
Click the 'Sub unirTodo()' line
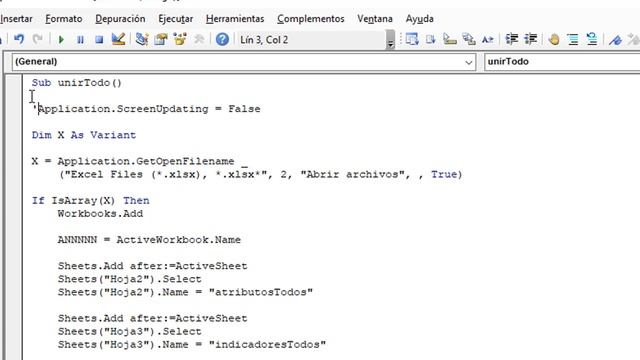[x=77, y=83]
